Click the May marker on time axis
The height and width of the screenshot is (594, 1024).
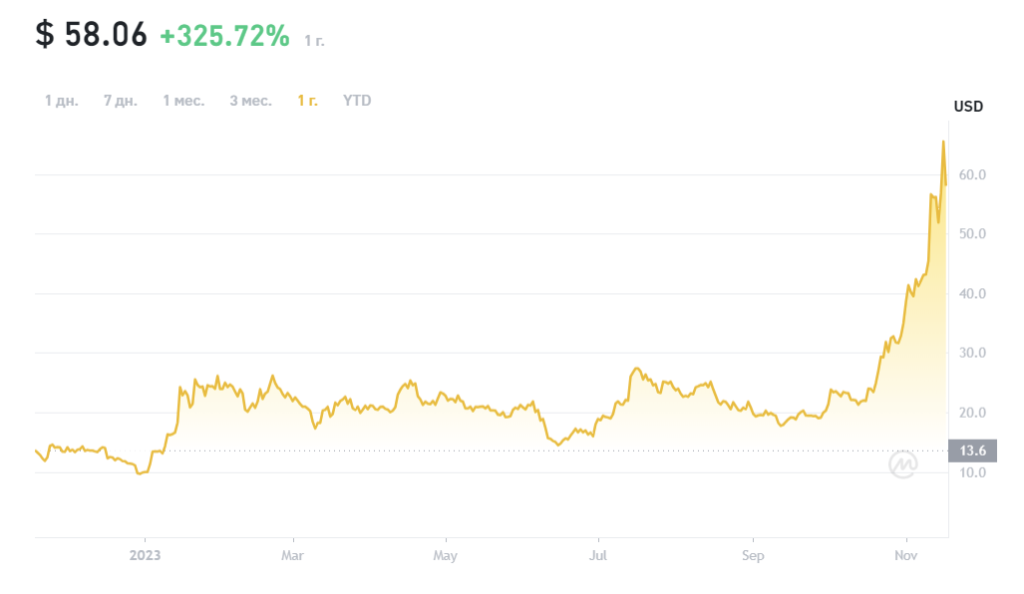[445, 555]
